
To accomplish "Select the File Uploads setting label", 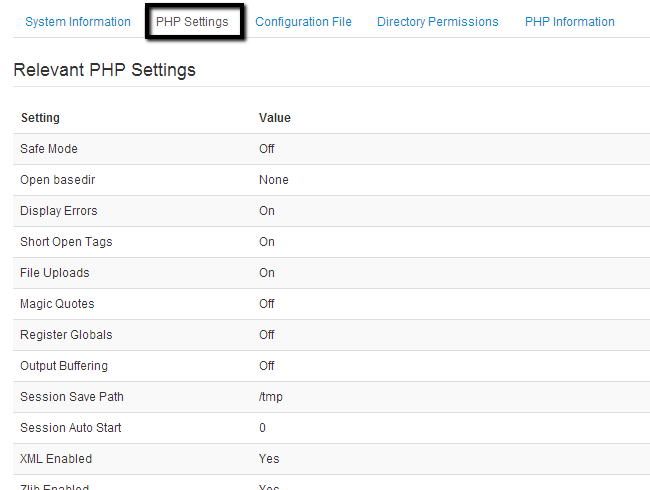I will tap(55, 273).
